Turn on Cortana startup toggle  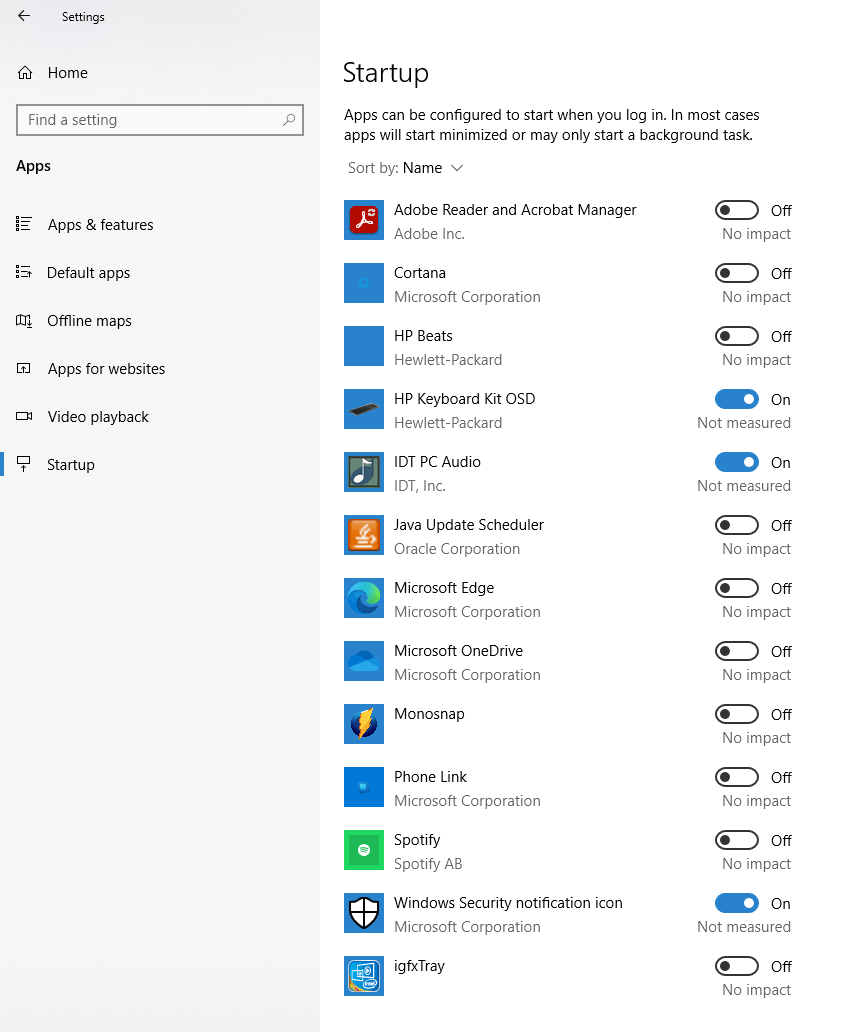tap(737, 273)
